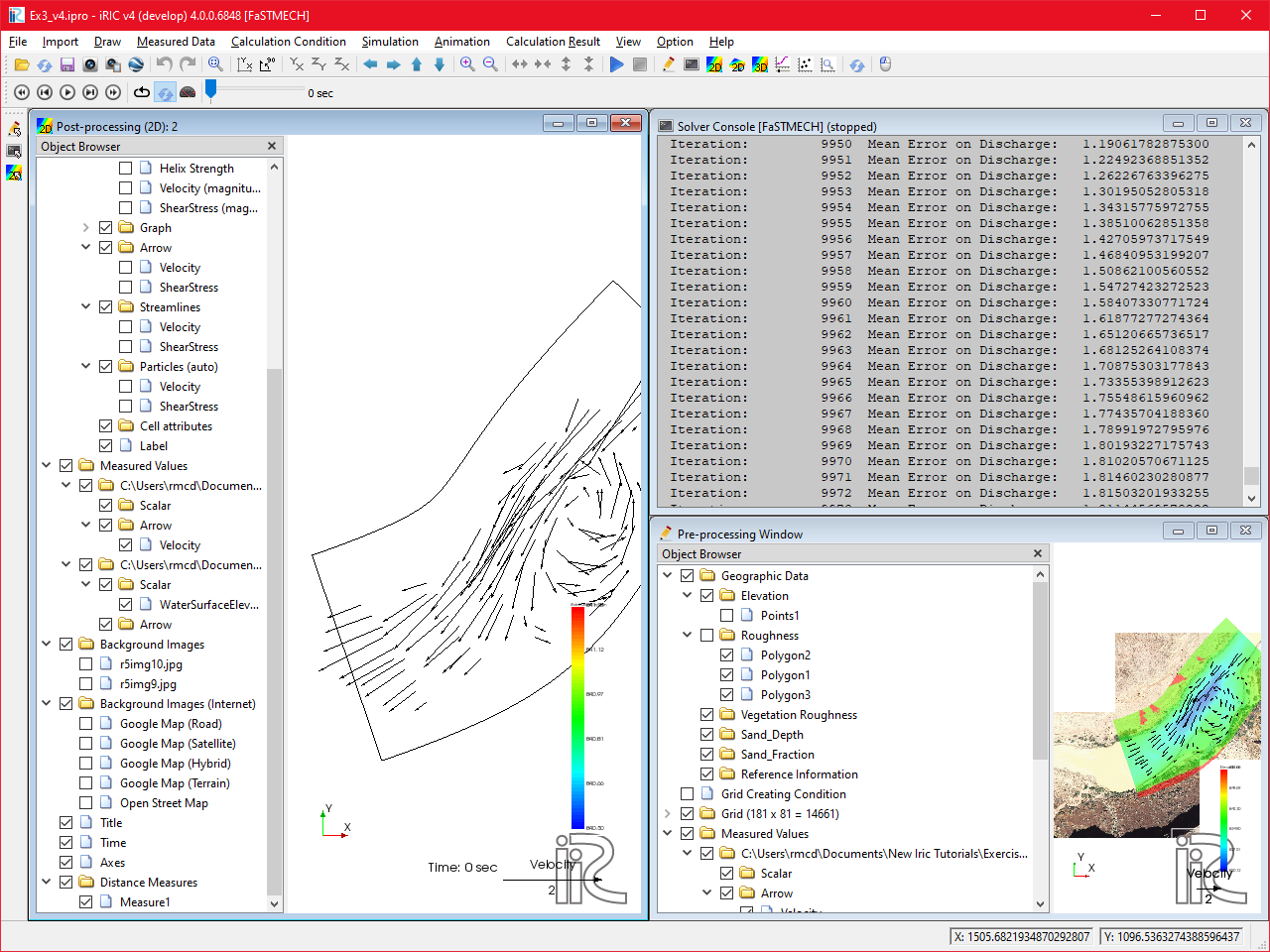Enable the Helix Strength checkbox
This screenshot has height=952, width=1270.
(x=126, y=168)
